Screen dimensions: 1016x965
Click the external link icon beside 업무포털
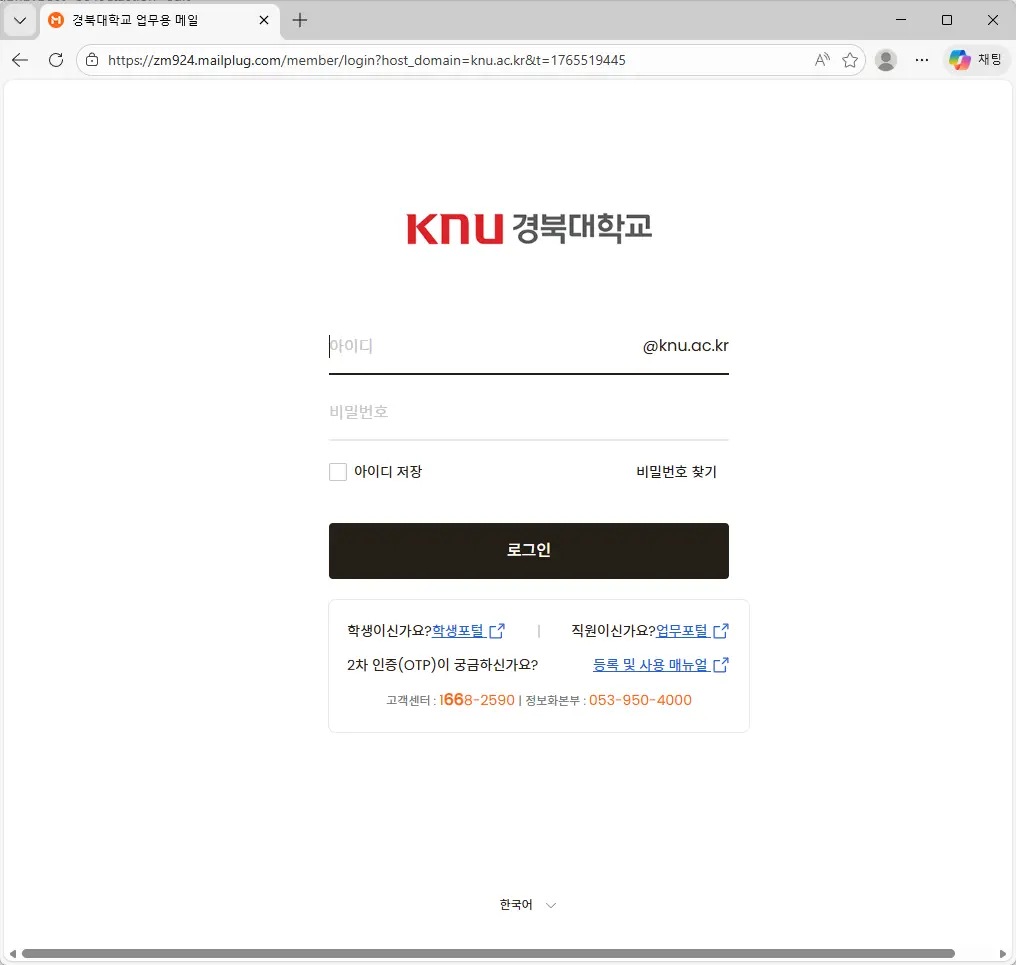pyautogui.click(x=721, y=630)
